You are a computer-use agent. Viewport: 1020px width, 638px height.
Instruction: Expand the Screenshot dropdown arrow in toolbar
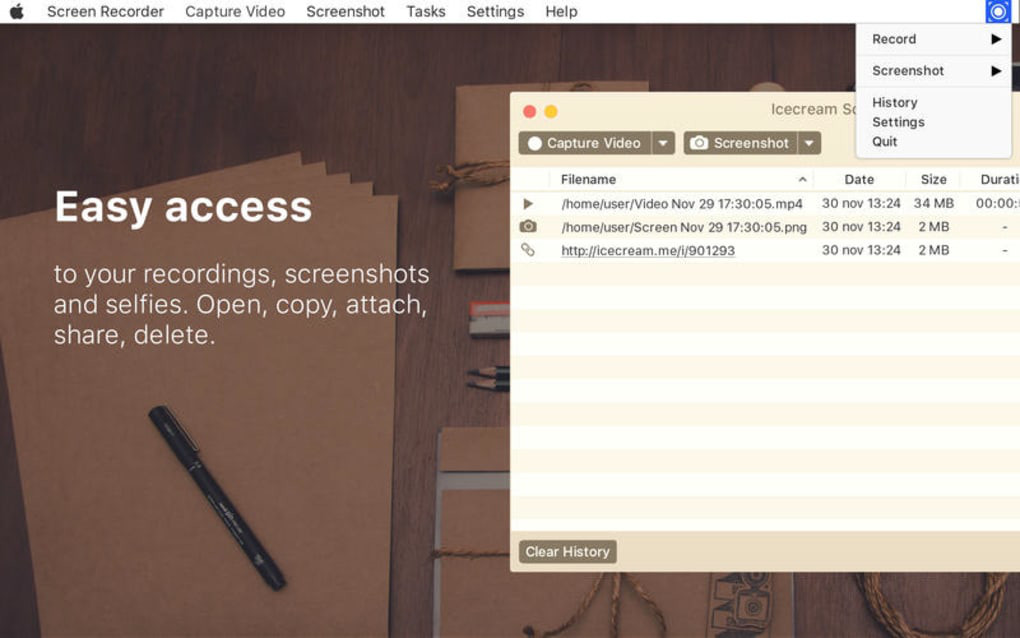tap(809, 143)
